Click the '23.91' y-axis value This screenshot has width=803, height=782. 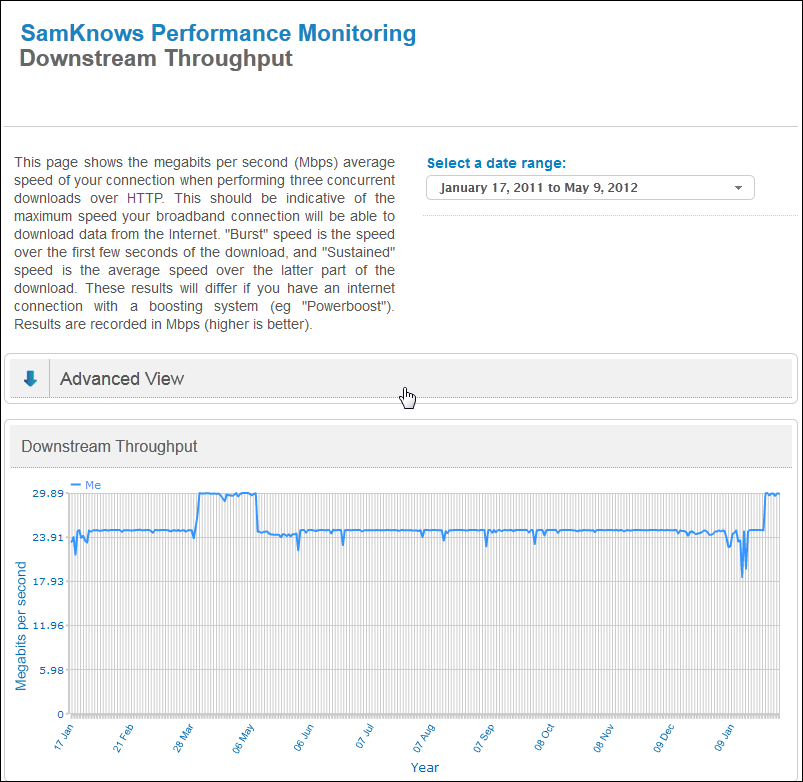click(48, 537)
